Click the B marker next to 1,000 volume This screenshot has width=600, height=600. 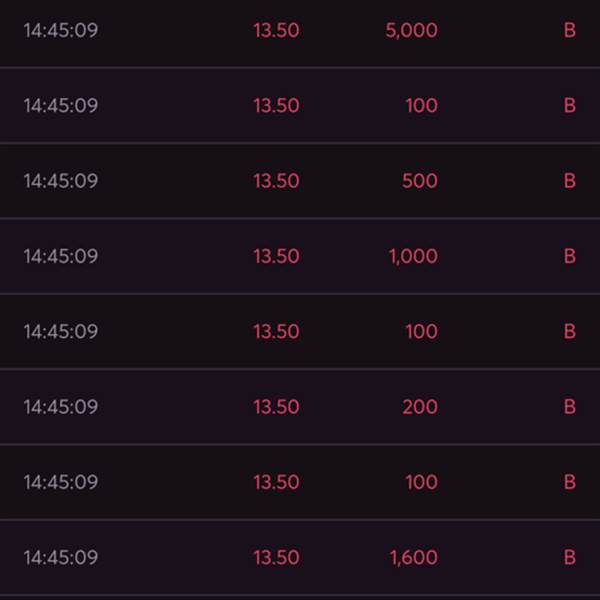[569, 256]
